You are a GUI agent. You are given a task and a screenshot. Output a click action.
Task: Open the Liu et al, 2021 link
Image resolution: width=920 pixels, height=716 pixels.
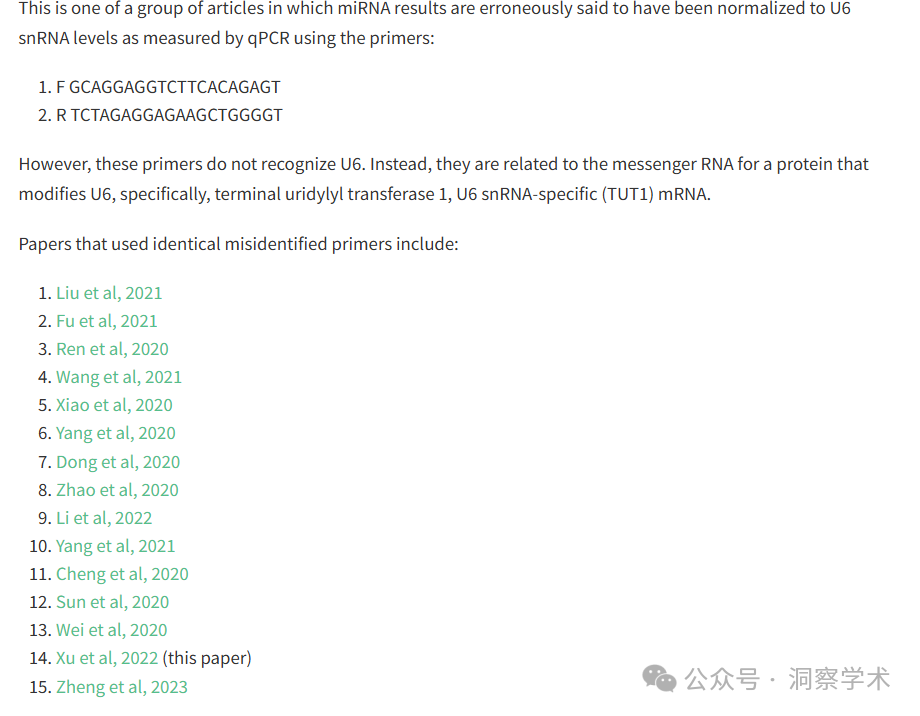[109, 293]
